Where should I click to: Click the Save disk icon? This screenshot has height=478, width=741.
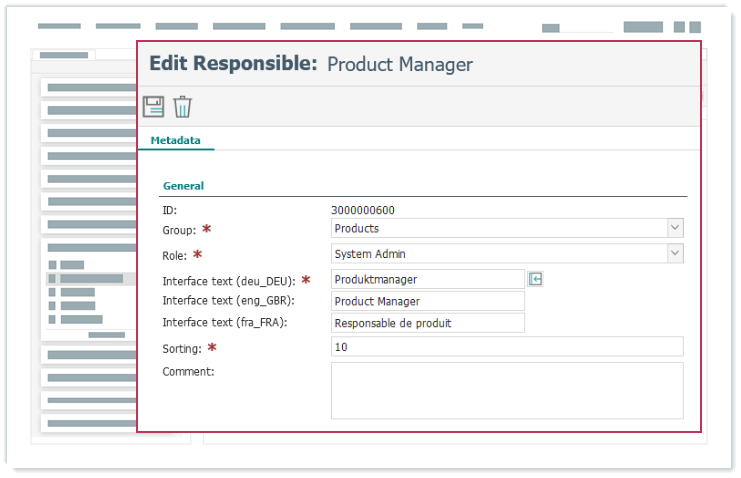point(153,107)
